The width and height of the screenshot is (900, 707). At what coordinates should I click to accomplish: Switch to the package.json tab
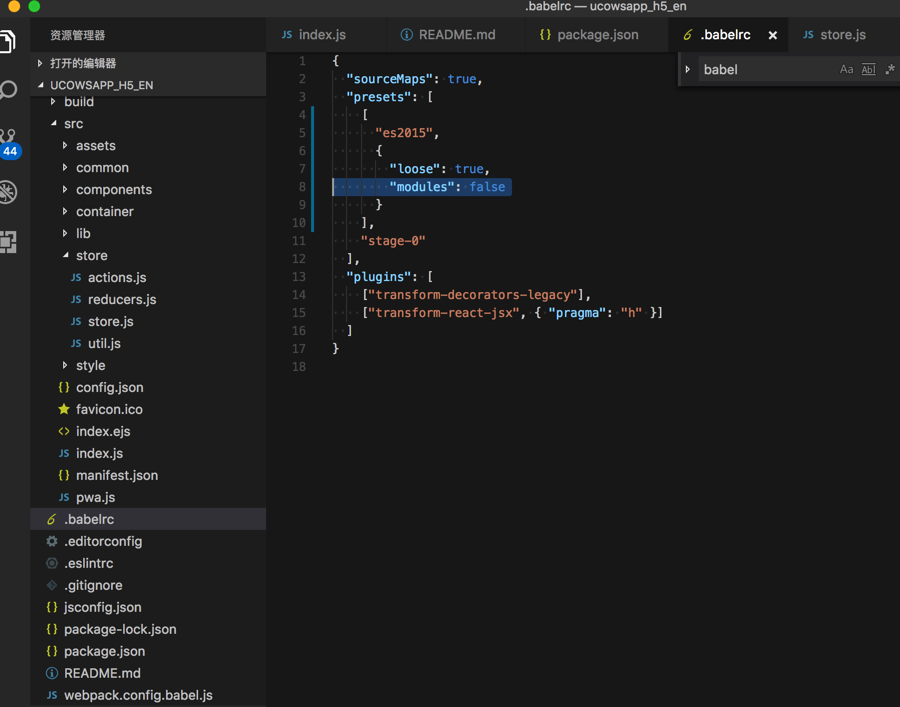[597, 35]
